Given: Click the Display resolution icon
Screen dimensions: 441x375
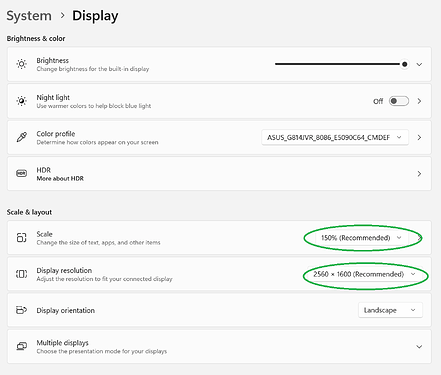Looking at the screenshot, I should [x=22, y=274].
